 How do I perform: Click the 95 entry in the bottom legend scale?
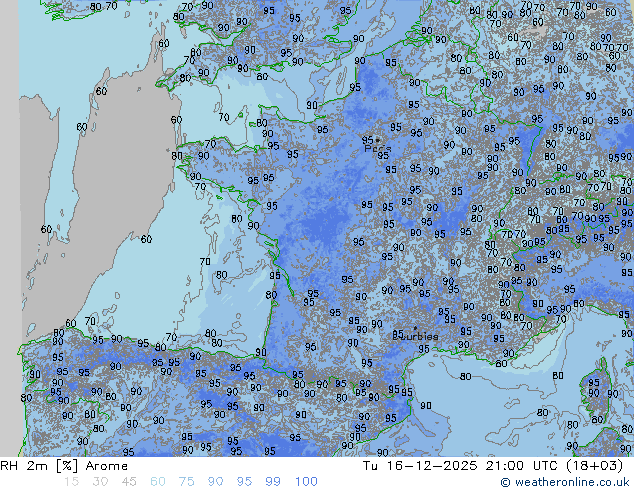244,482
